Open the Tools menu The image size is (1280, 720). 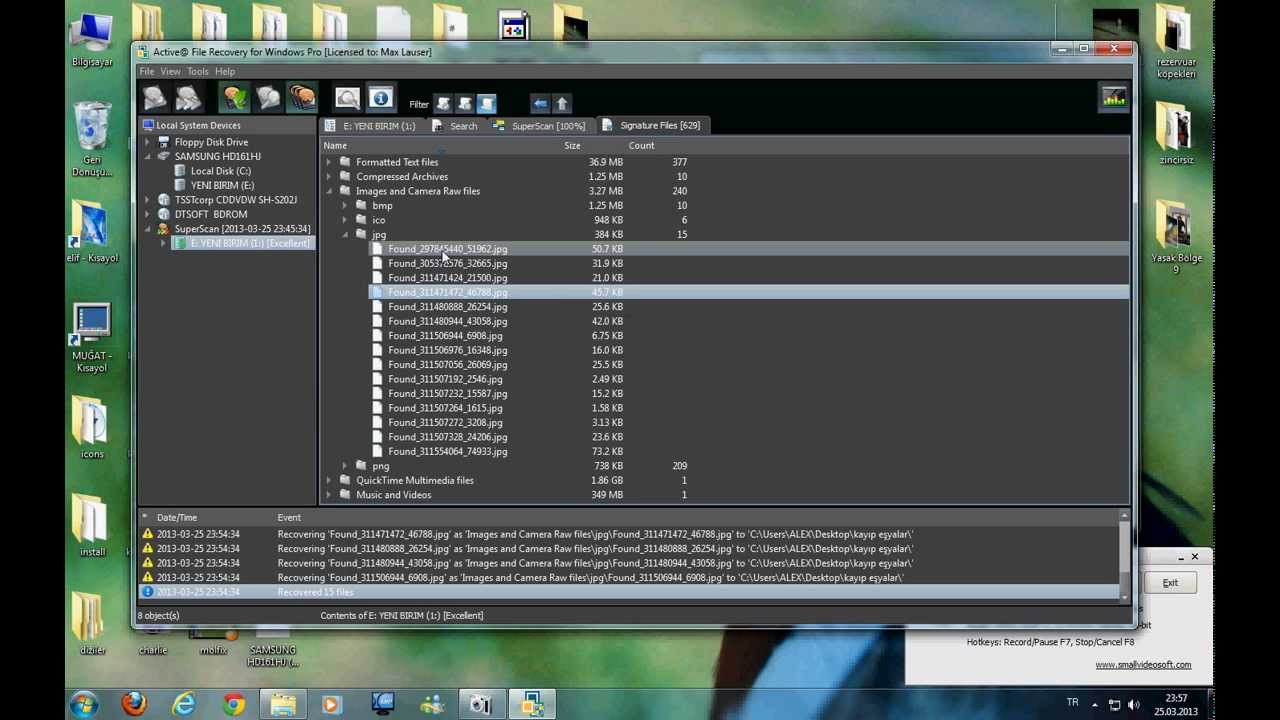tap(198, 72)
